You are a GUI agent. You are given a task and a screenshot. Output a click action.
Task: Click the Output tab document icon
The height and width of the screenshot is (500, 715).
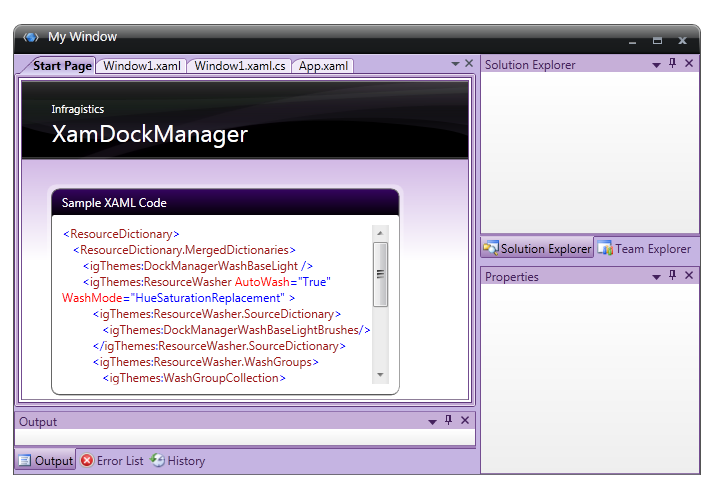point(25,461)
